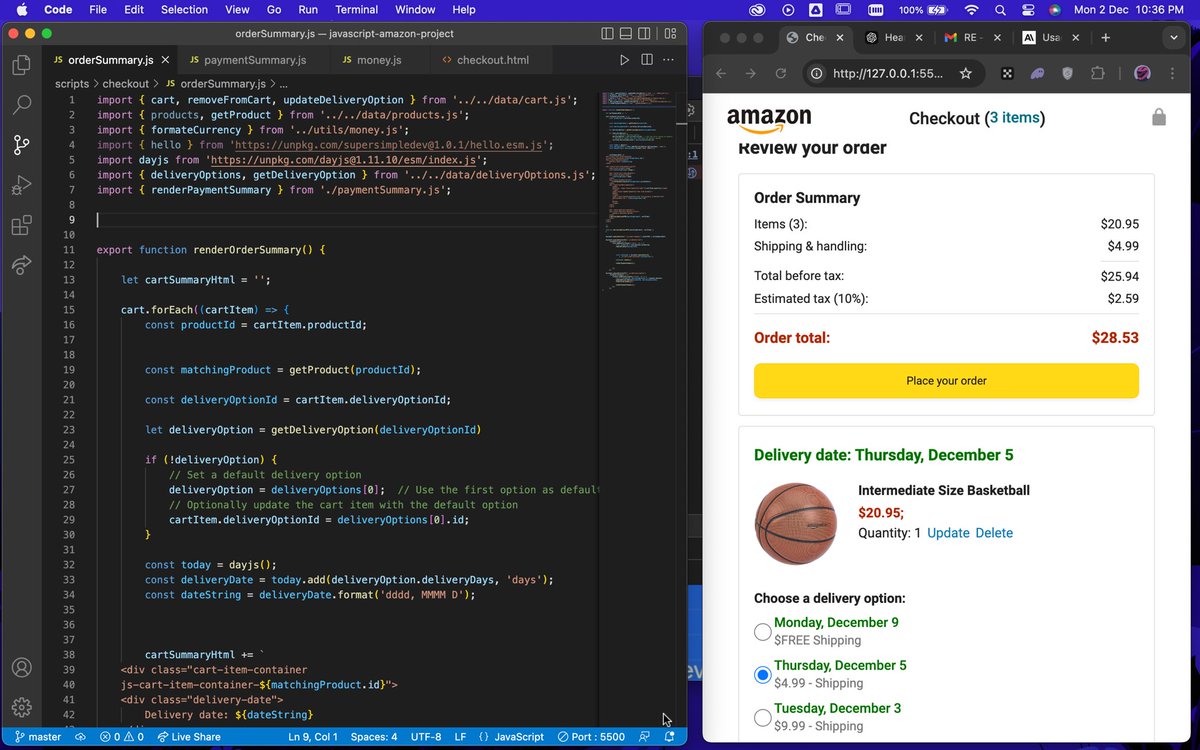Image resolution: width=1200 pixels, height=750 pixels.
Task: Click the Place your order button
Action: pyautogui.click(x=946, y=381)
